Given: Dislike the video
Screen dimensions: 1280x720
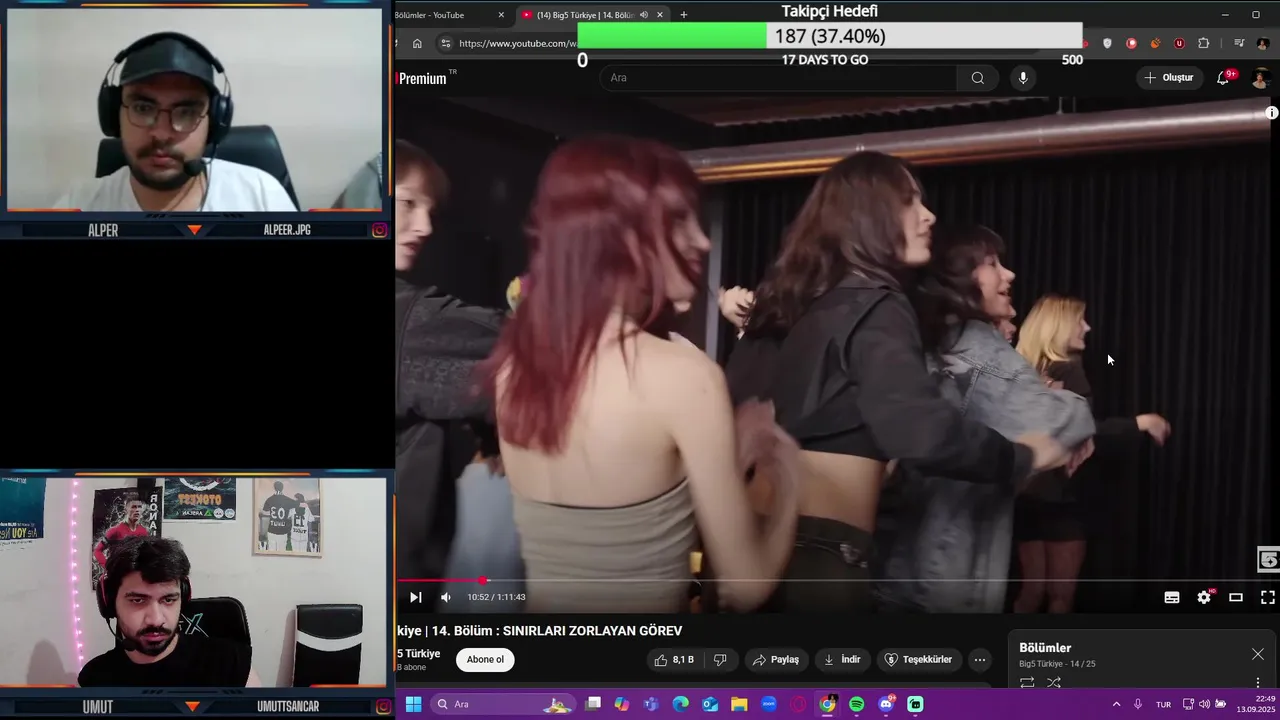Looking at the screenshot, I should pyautogui.click(x=719, y=660).
